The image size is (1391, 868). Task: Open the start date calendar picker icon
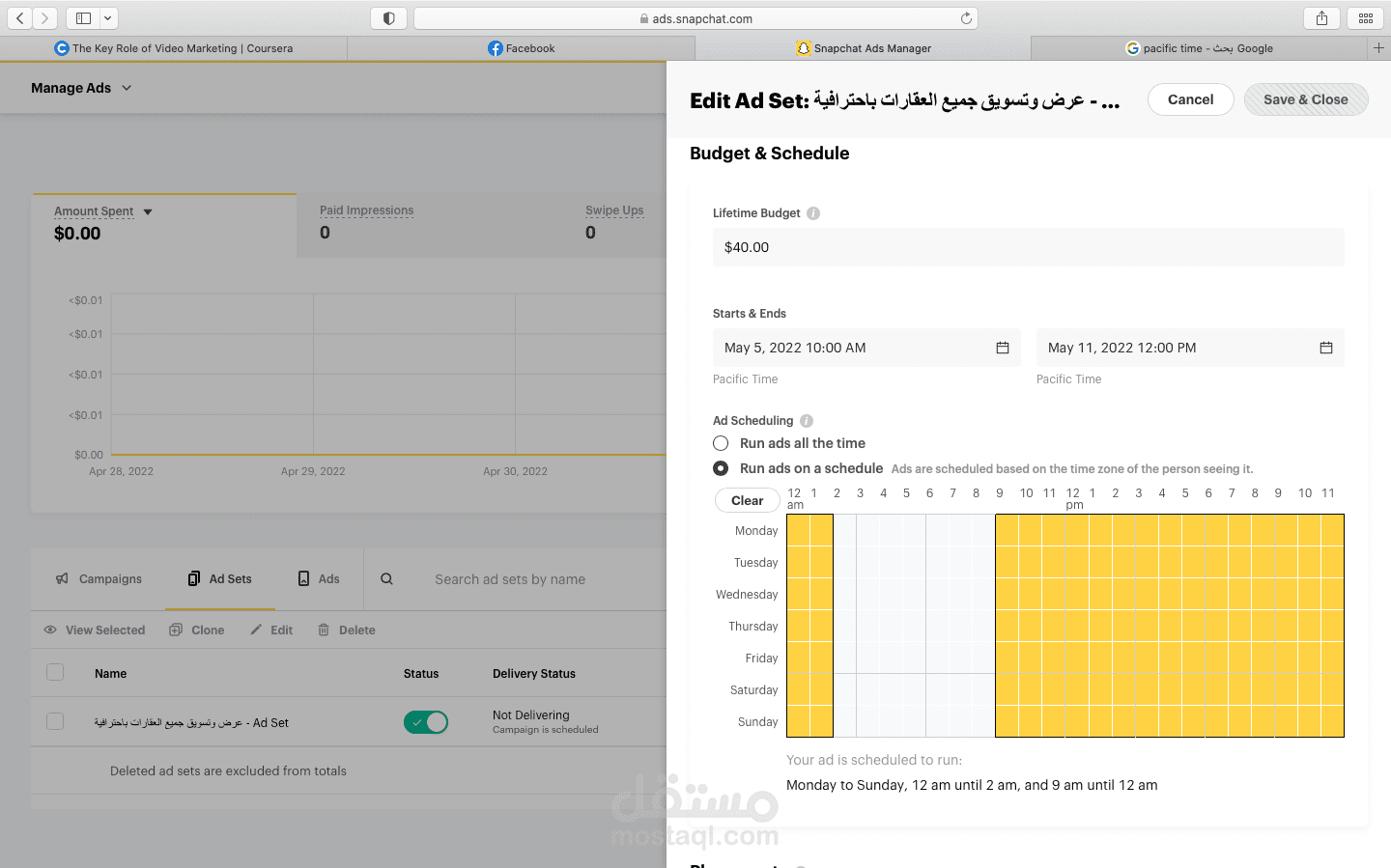click(1003, 348)
